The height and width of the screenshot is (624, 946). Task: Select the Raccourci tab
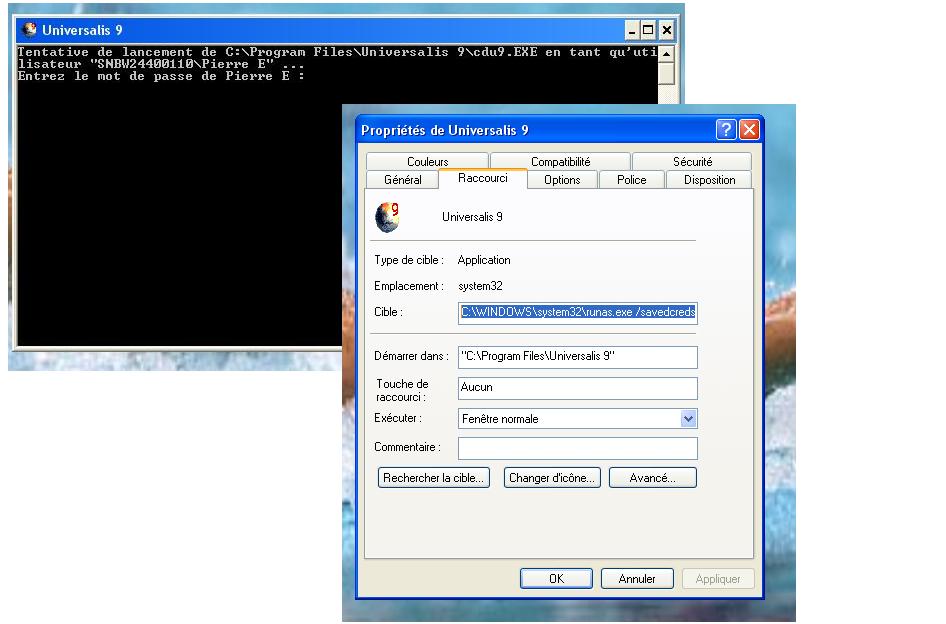(483, 178)
